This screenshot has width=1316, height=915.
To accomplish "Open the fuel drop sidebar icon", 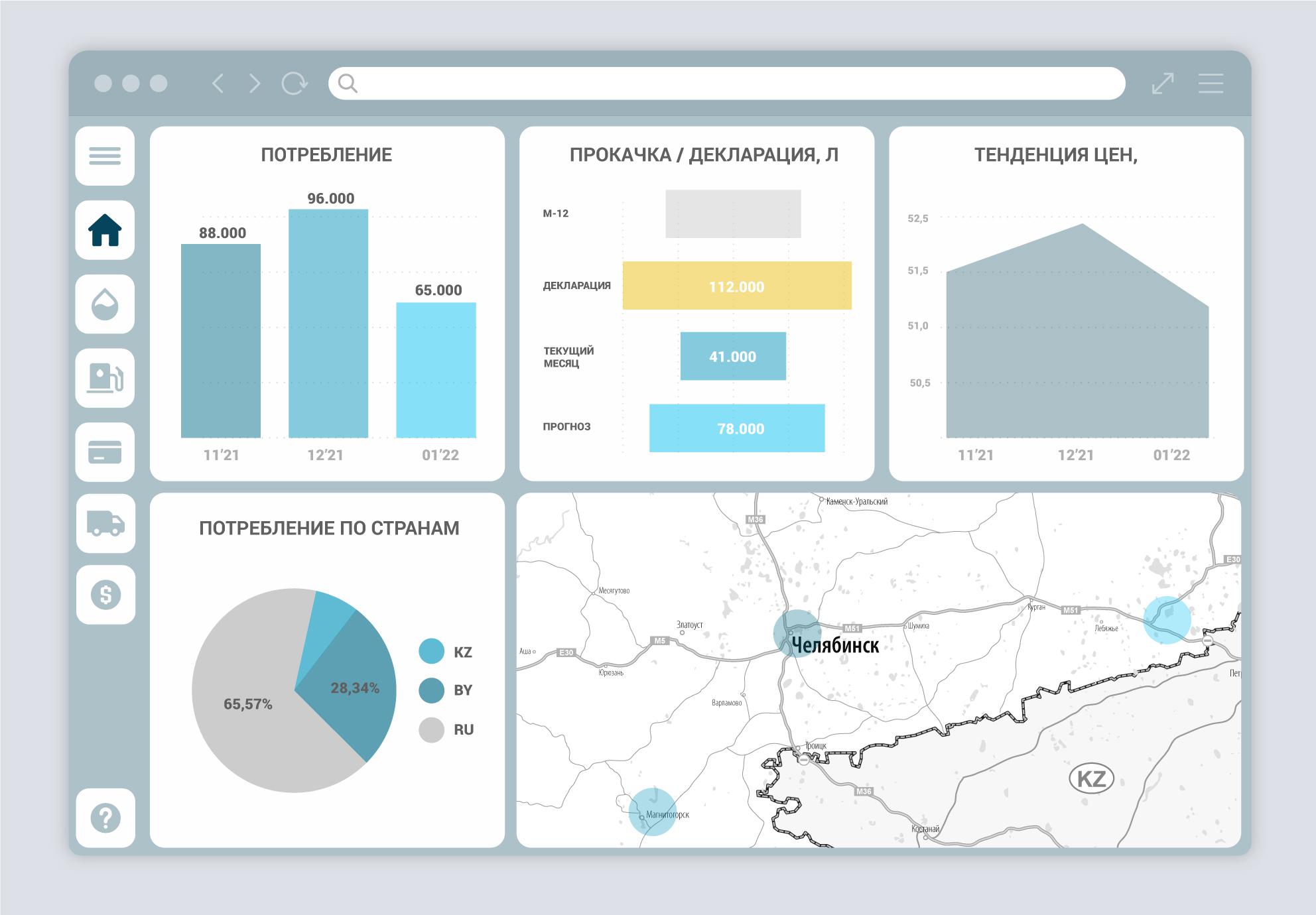I will (x=105, y=304).
